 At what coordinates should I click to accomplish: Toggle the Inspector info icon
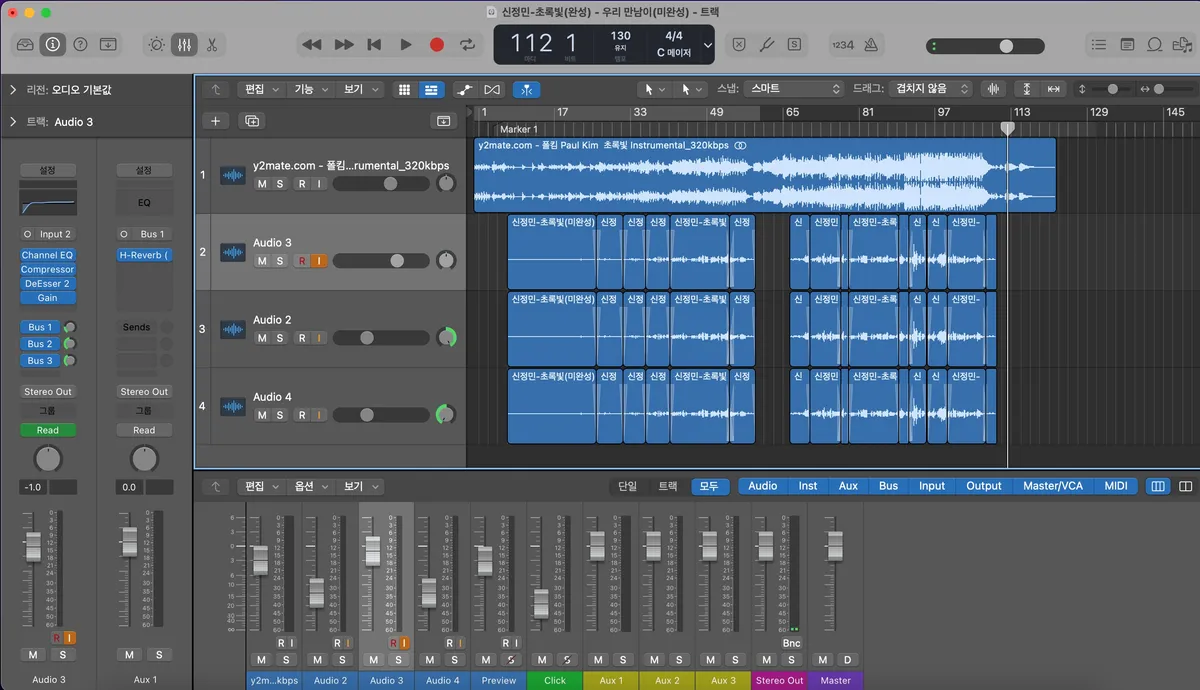tap(53, 44)
